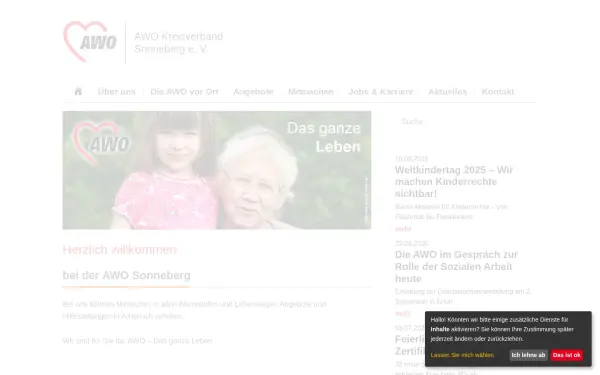The height and width of the screenshot is (375, 600).
Task: Click the AWO heart logo in header
Action: (x=90, y=42)
